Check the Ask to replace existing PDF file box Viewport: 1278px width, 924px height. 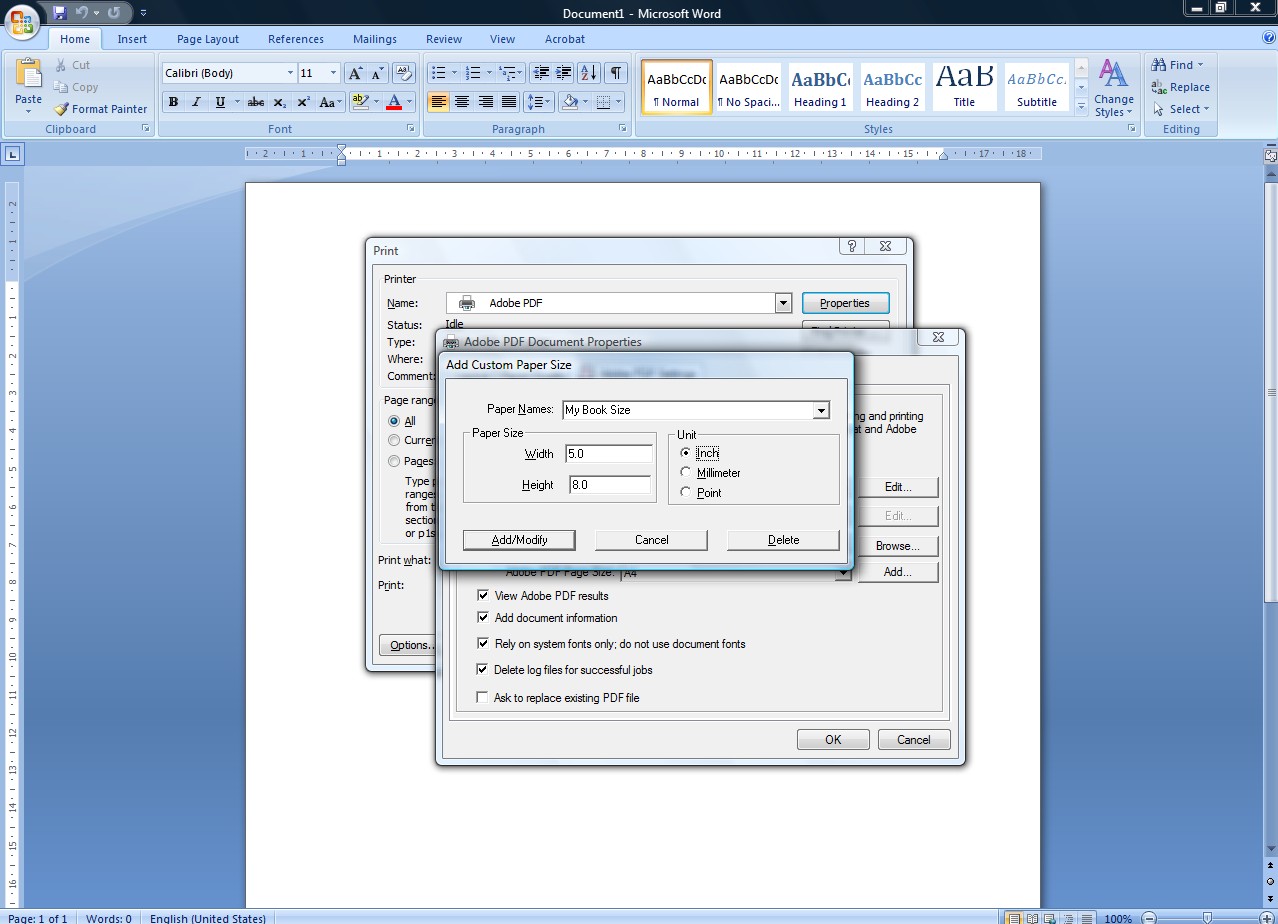483,697
